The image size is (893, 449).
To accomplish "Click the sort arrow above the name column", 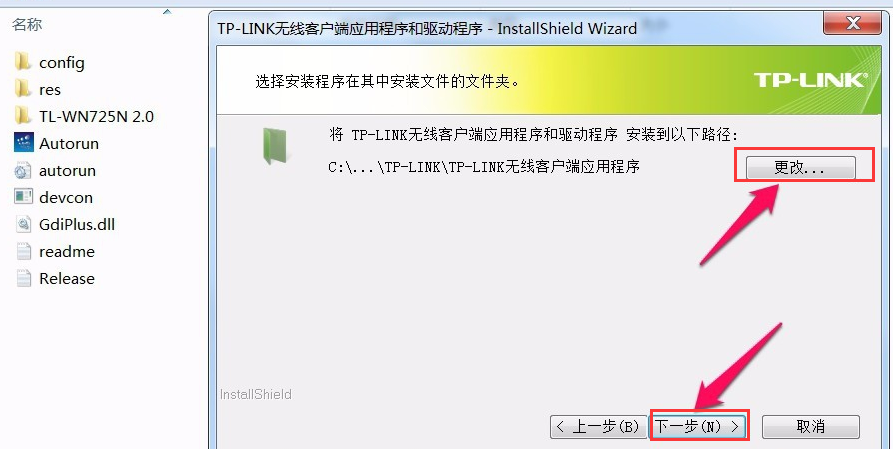I will 167,12.
